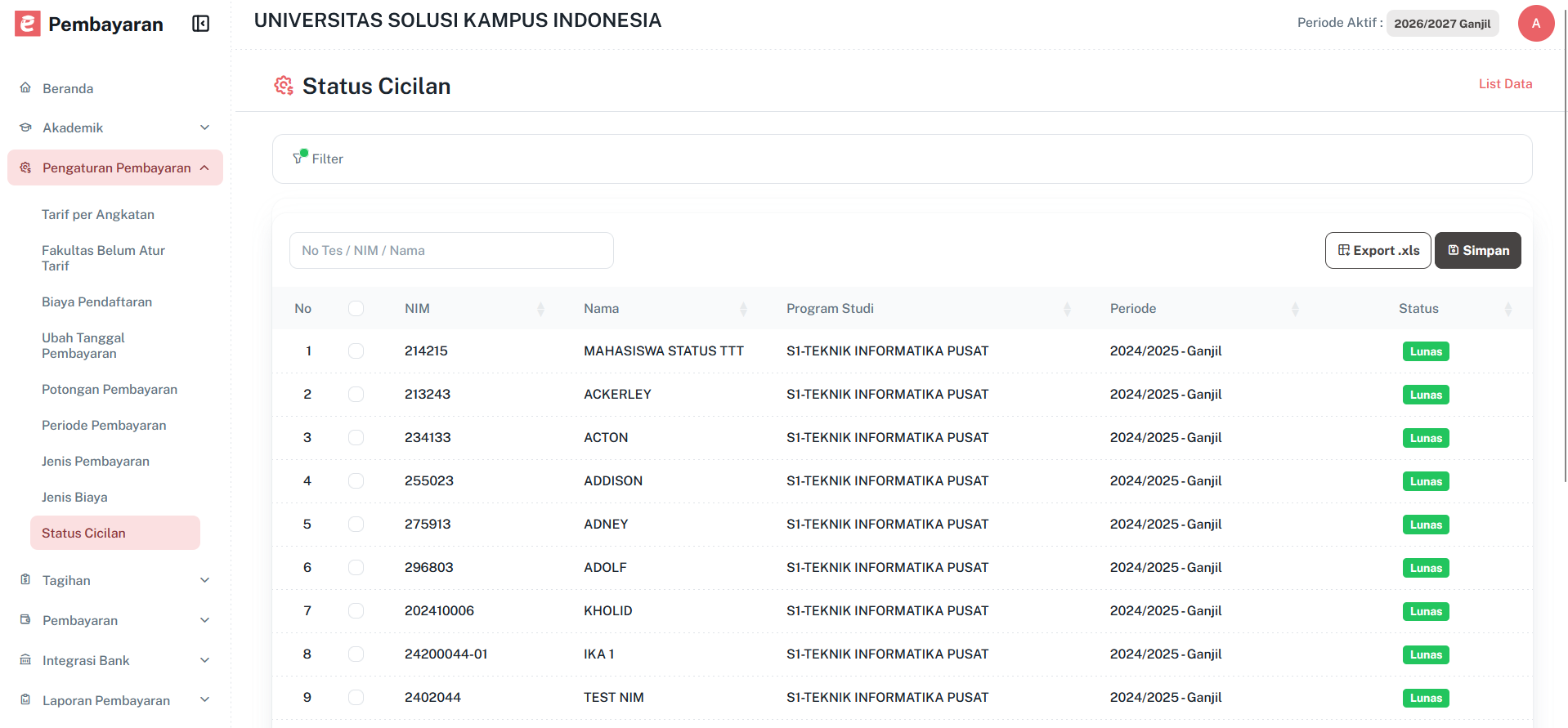Check the row for TEST NIM

click(356, 698)
